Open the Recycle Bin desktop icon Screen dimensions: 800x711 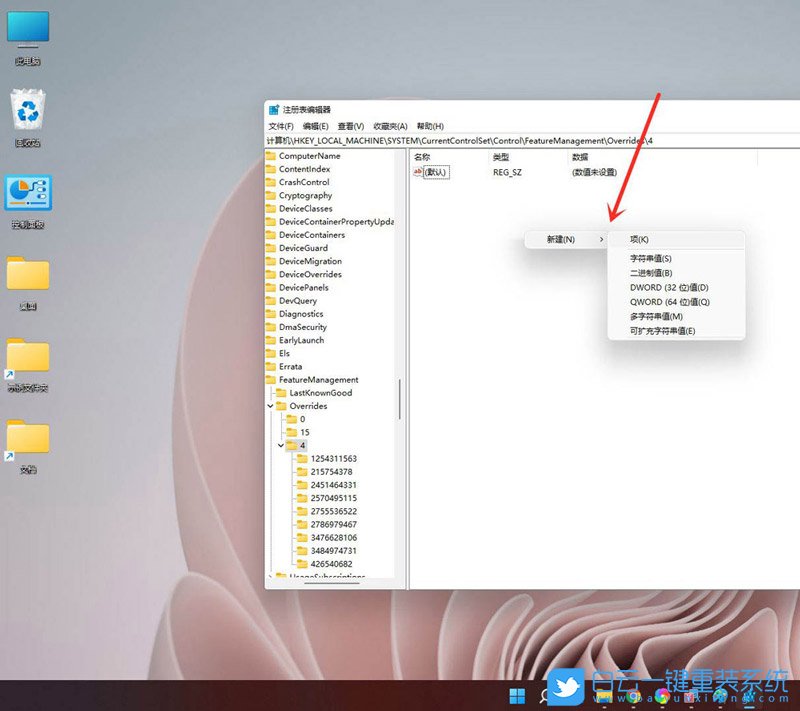click(27, 112)
